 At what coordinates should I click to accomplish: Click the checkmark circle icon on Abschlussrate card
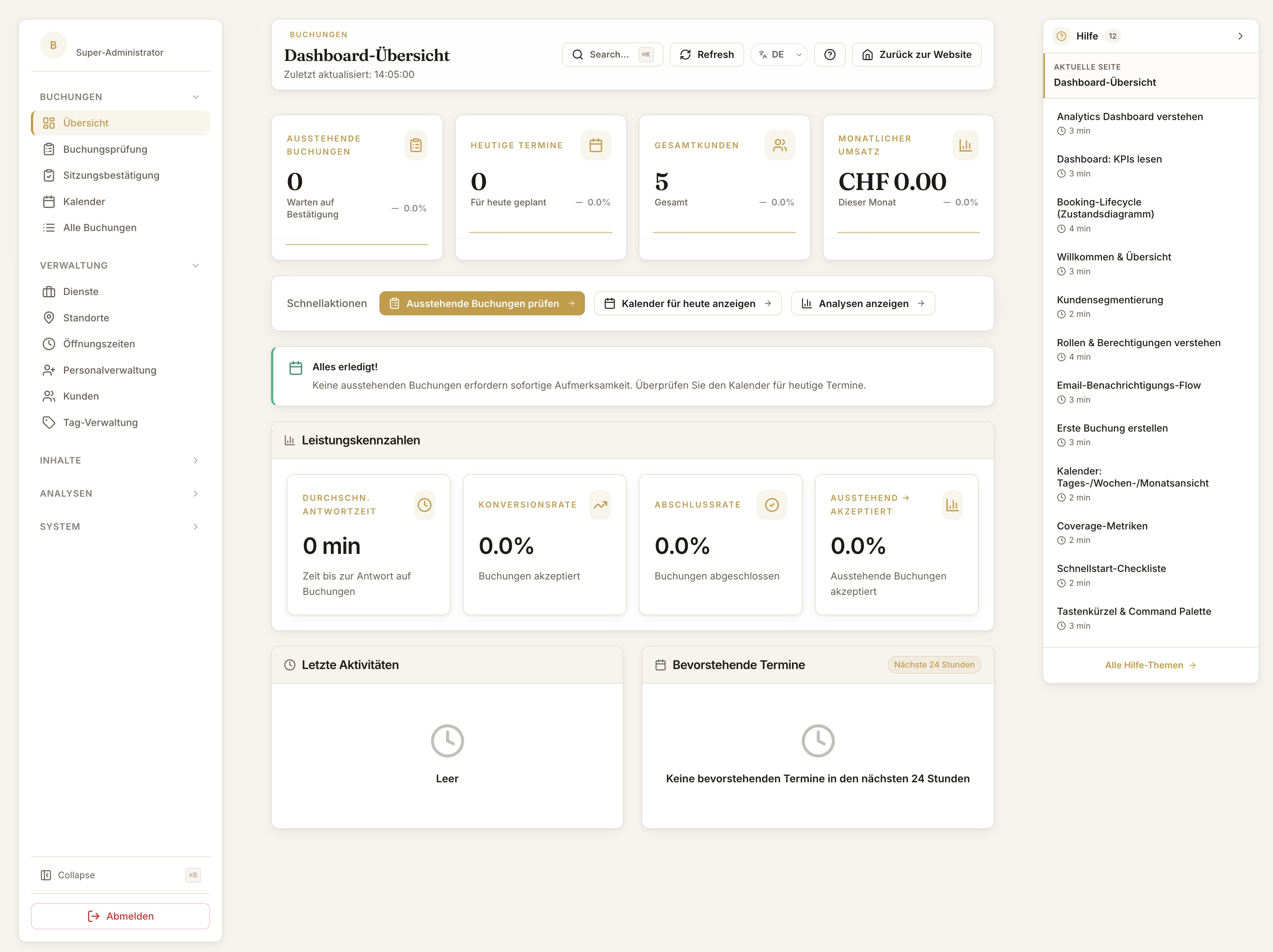771,505
